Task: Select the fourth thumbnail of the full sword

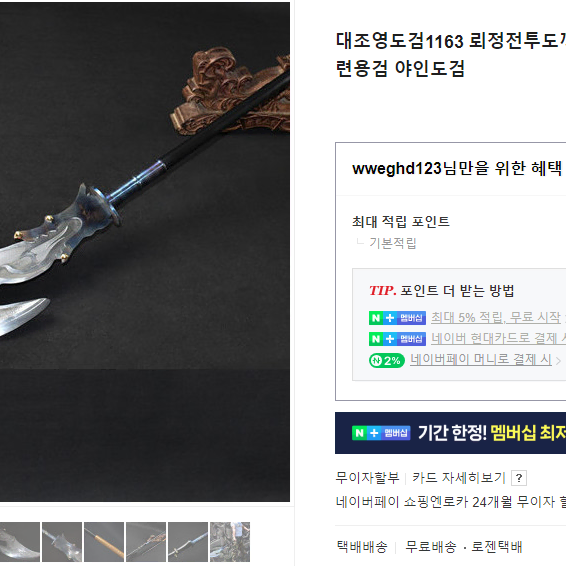Action: pos(146,542)
